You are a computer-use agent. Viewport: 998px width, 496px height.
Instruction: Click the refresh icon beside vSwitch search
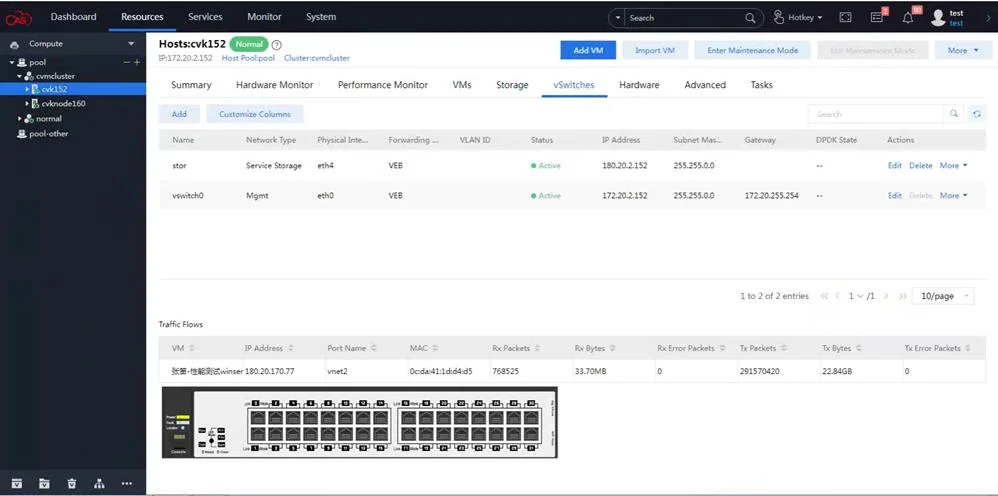(977, 114)
